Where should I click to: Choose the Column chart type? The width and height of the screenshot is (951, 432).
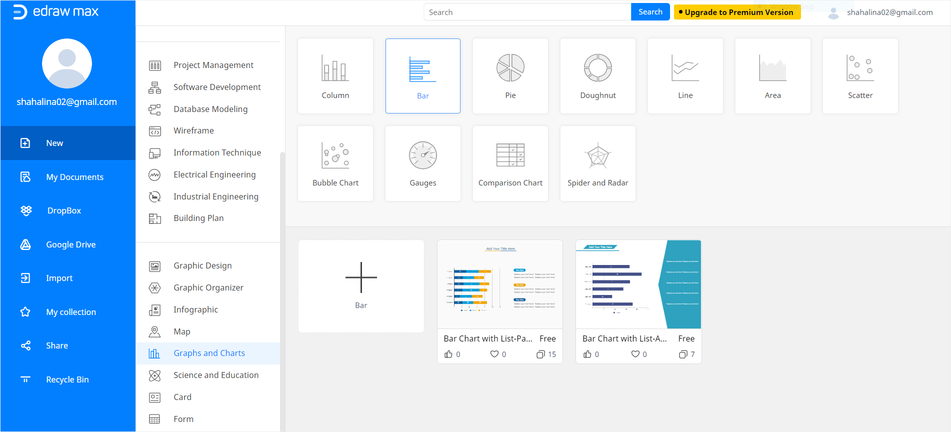(335, 76)
